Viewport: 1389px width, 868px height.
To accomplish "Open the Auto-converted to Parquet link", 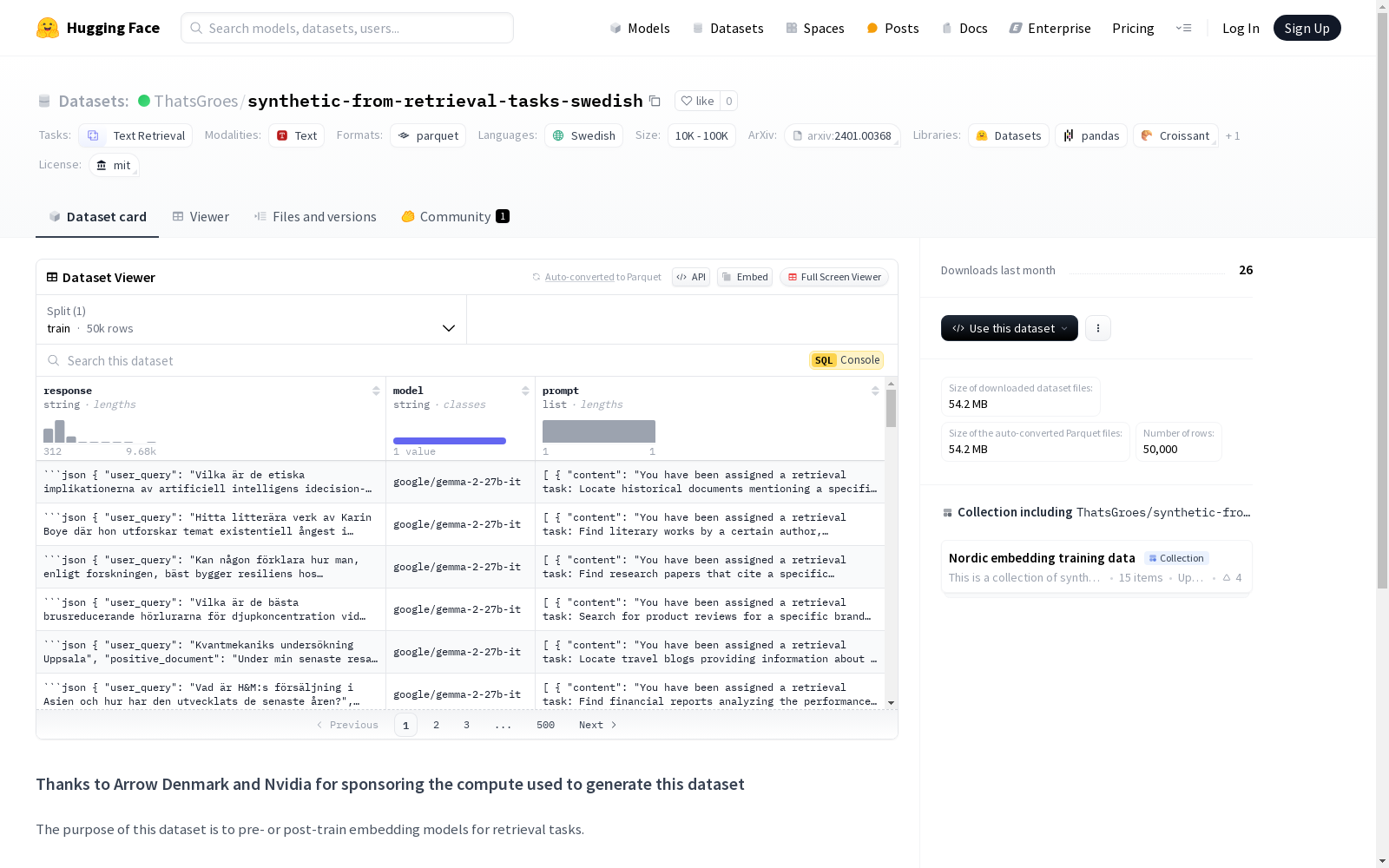I will pos(579,277).
